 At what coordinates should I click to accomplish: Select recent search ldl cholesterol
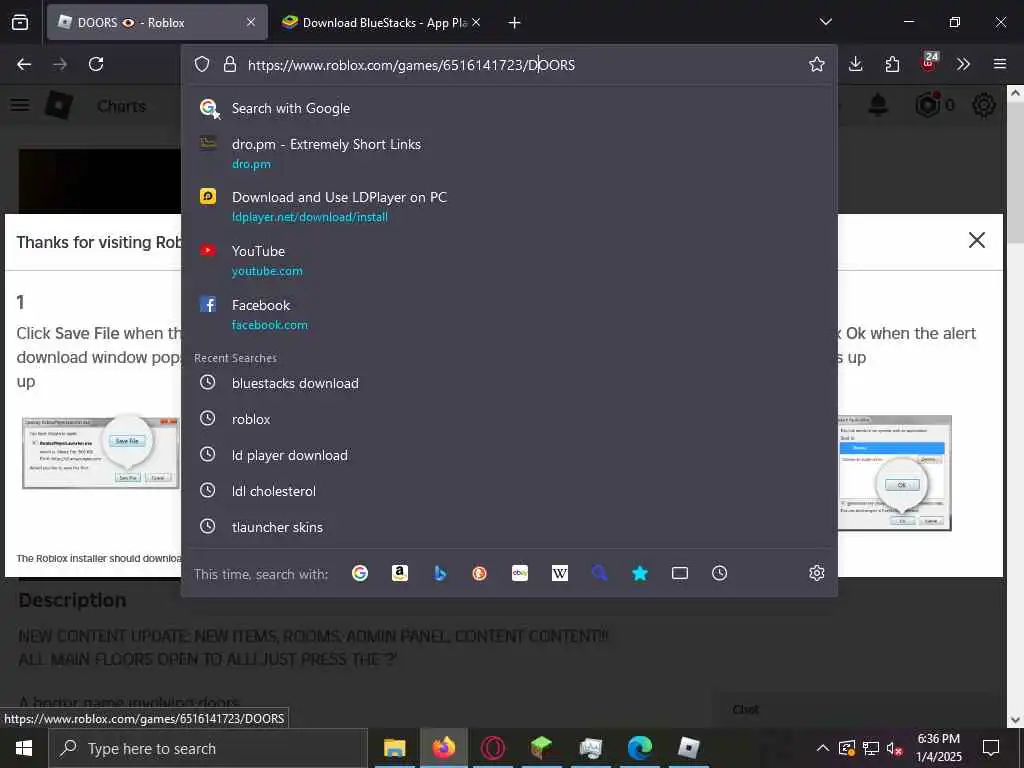(509, 491)
